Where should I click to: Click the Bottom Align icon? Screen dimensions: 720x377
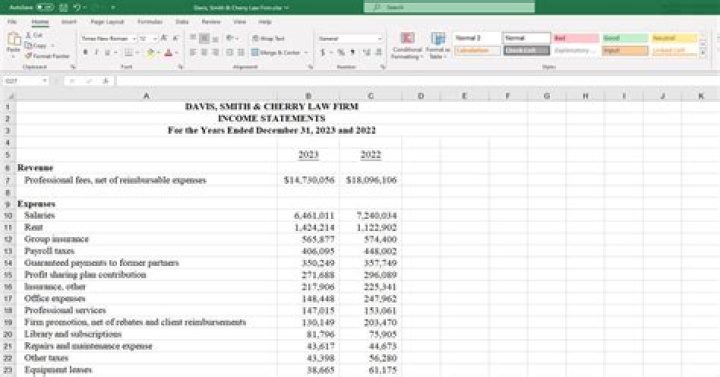[215, 38]
